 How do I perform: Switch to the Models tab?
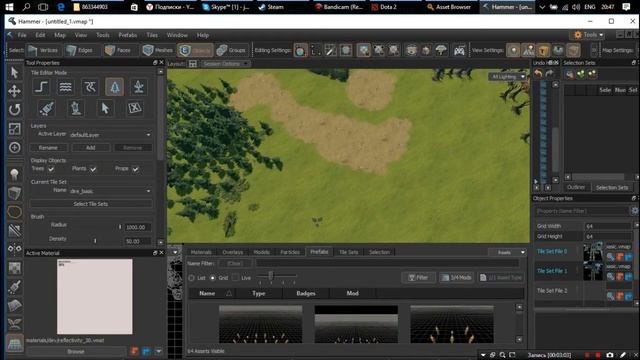click(x=262, y=252)
